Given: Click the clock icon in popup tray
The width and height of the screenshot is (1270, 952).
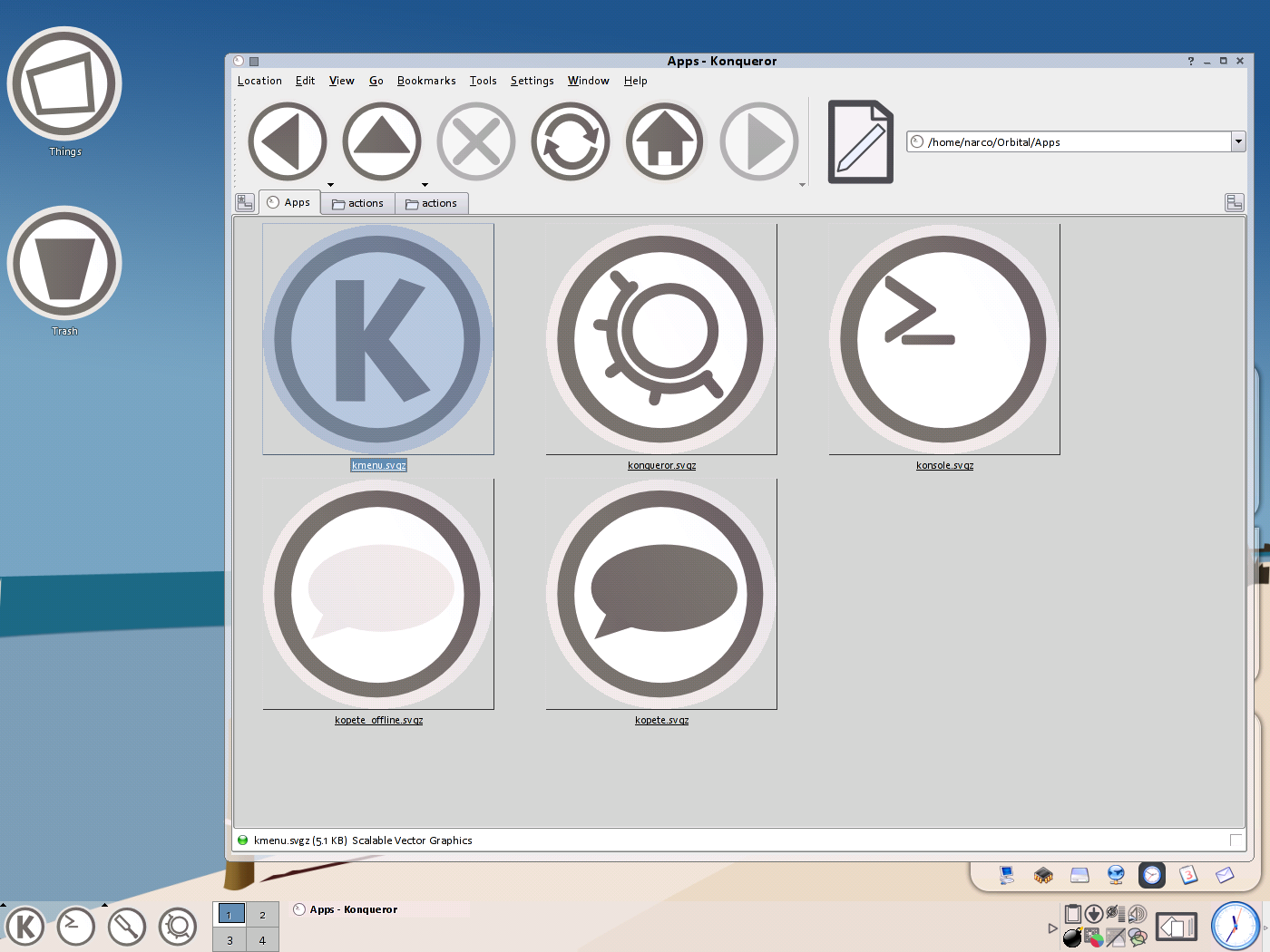Looking at the screenshot, I should tap(1152, 875).
